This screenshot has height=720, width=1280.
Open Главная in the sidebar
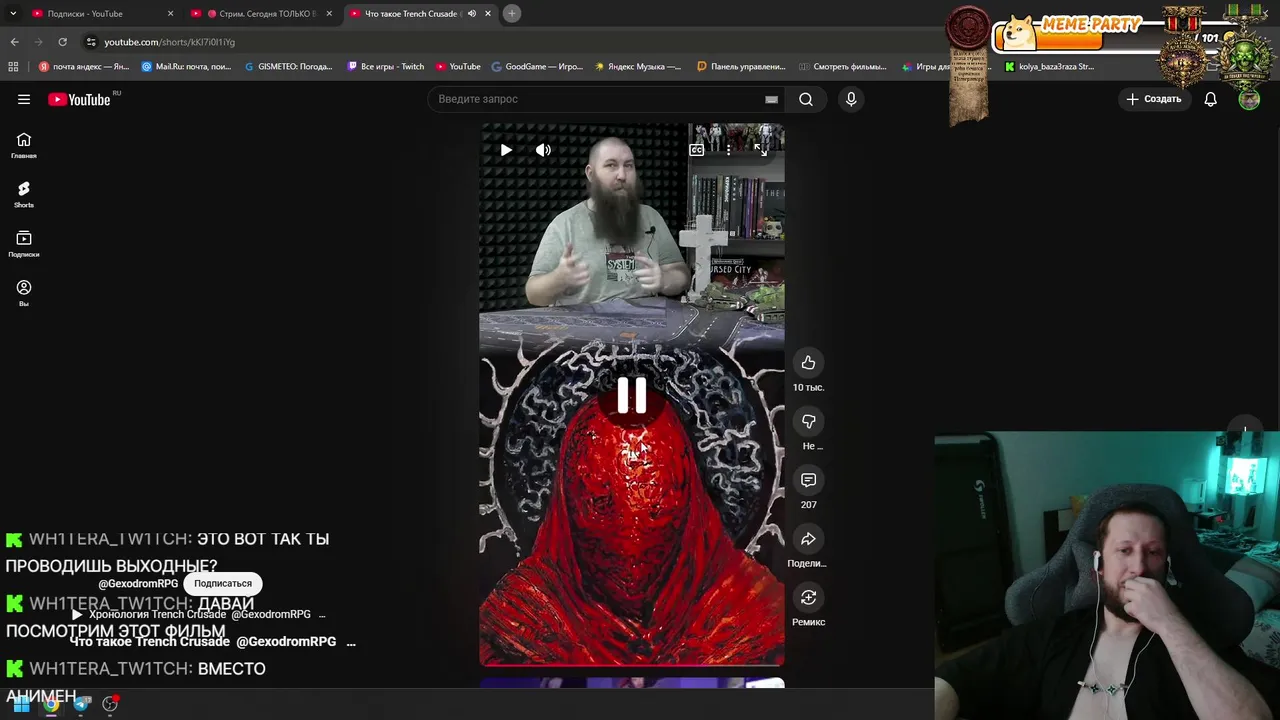coord(24,146)
